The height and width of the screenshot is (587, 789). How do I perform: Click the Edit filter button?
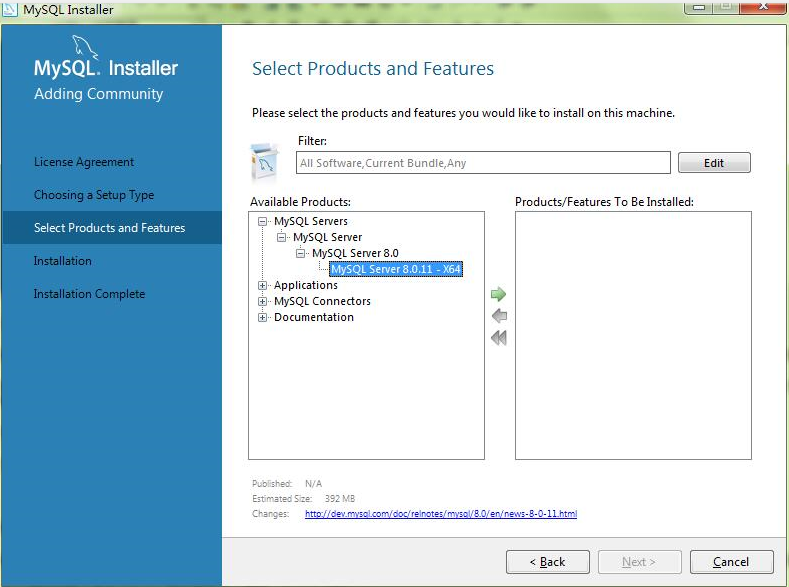point(714,163)
